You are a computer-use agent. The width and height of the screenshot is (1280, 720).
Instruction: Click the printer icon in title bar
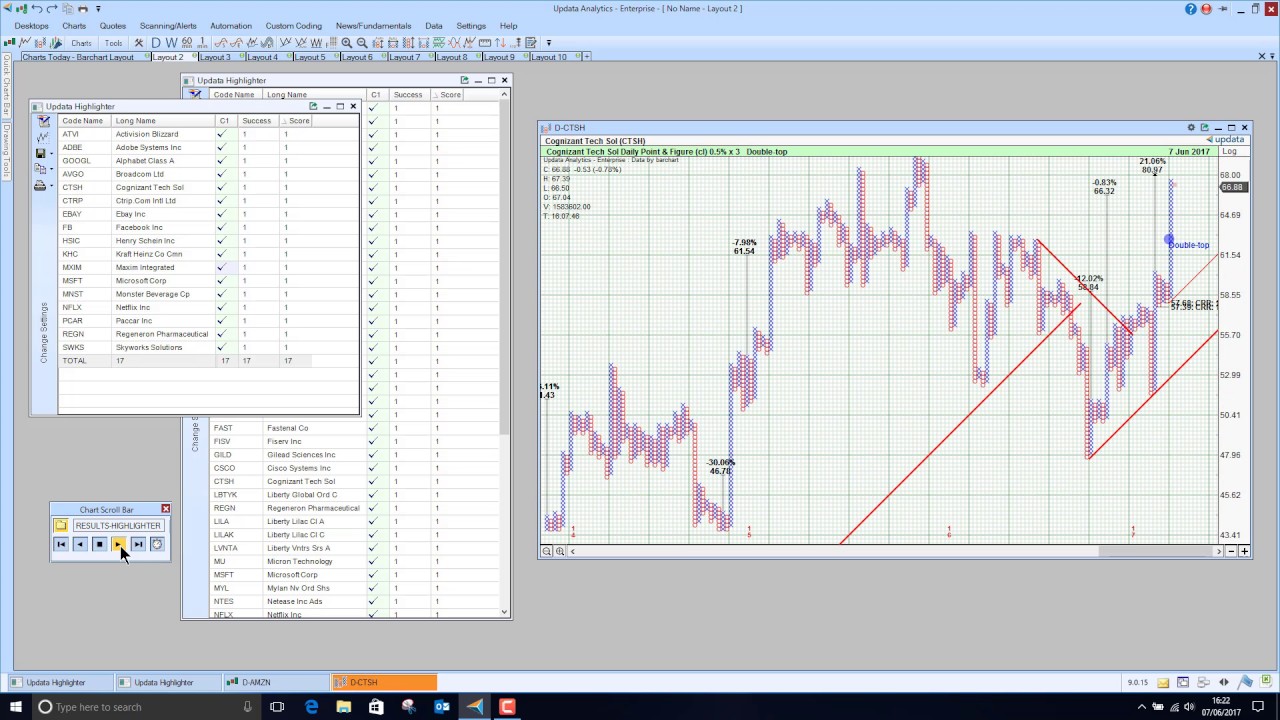tap(81, 9)
